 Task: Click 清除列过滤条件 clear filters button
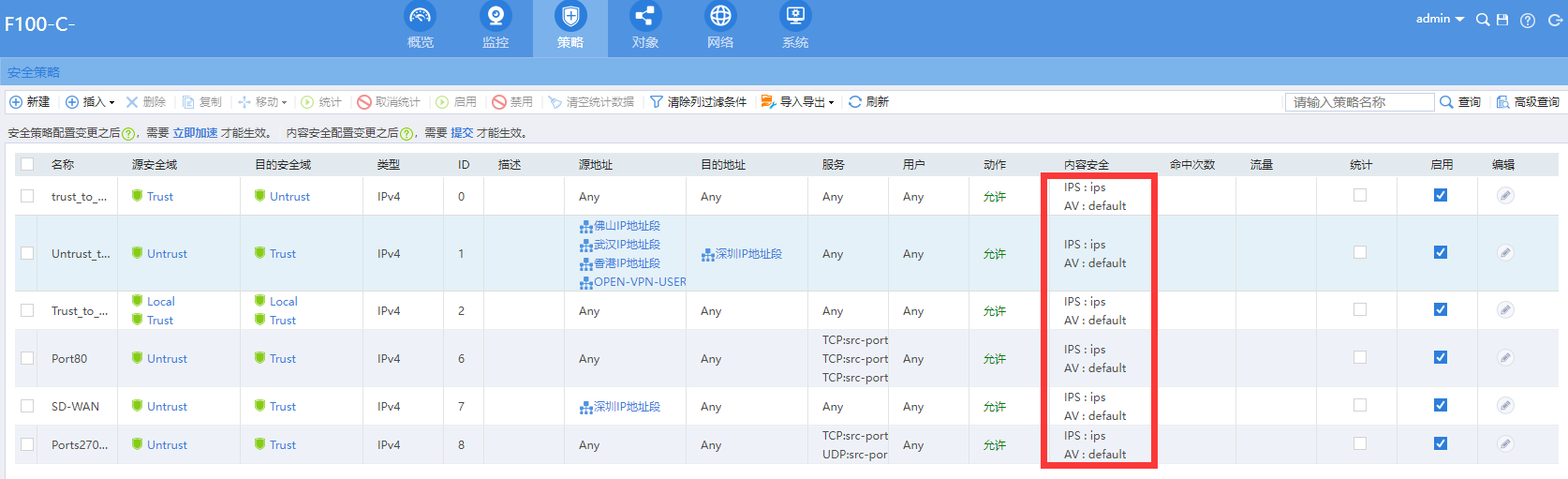699,102
